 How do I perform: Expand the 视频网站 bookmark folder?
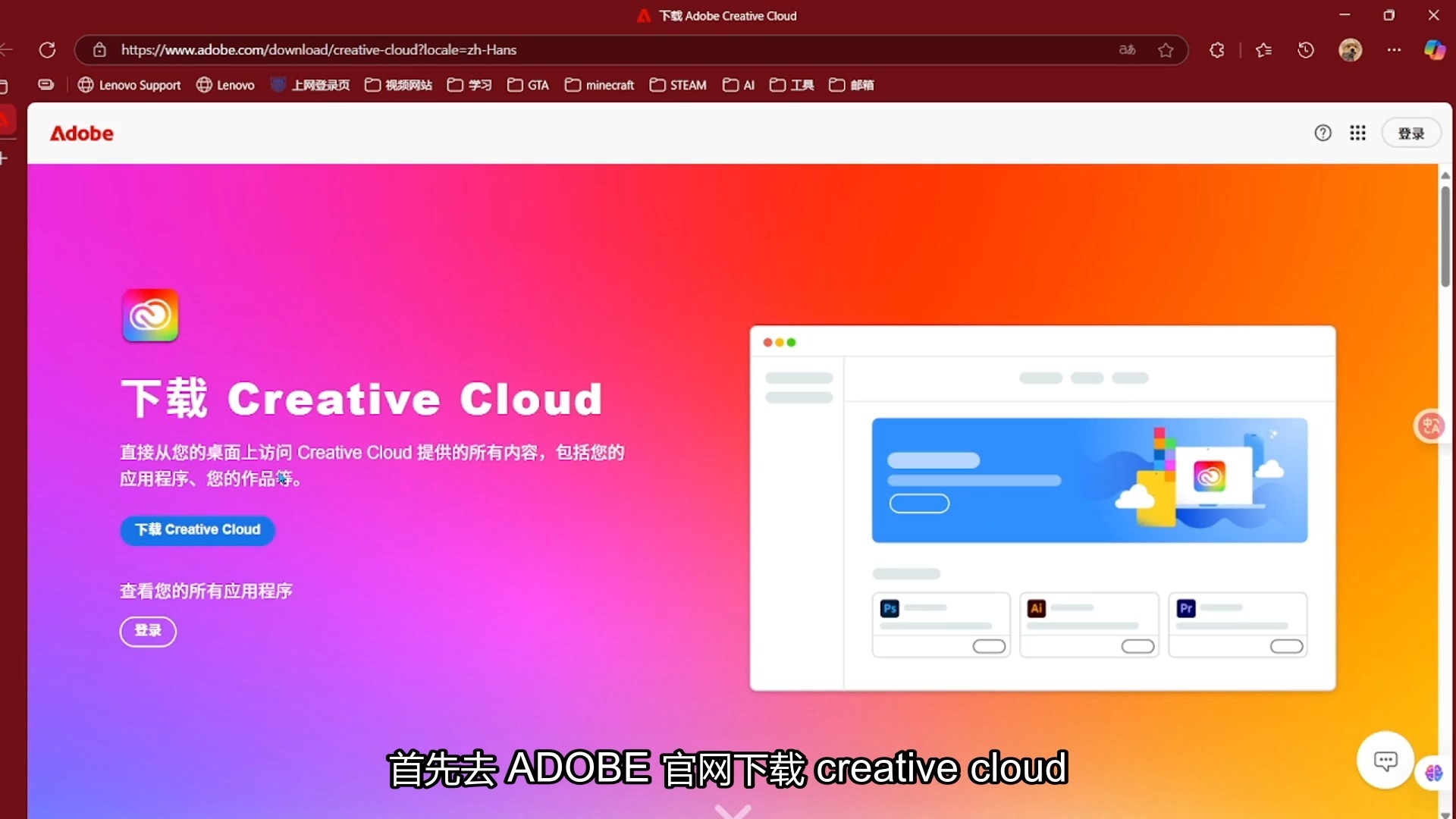pyautogui.click(x=398, y=85)
